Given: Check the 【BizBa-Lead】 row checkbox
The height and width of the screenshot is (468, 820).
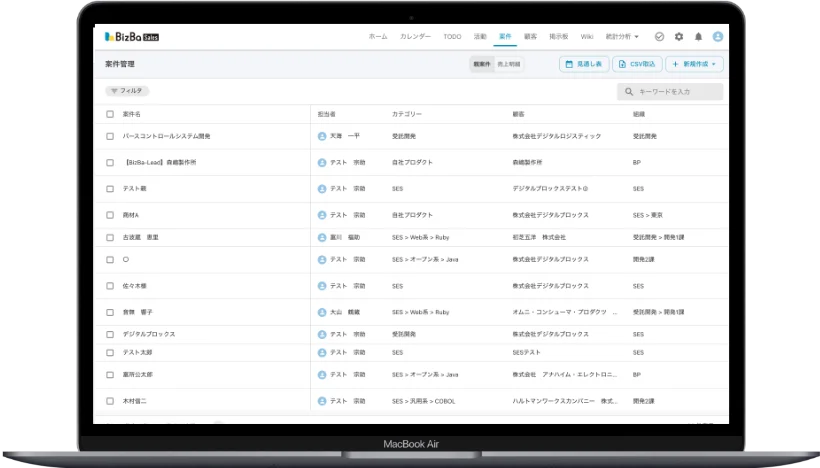Looking at the screenshot, I should pyautogui.click(x=110, y=163).
